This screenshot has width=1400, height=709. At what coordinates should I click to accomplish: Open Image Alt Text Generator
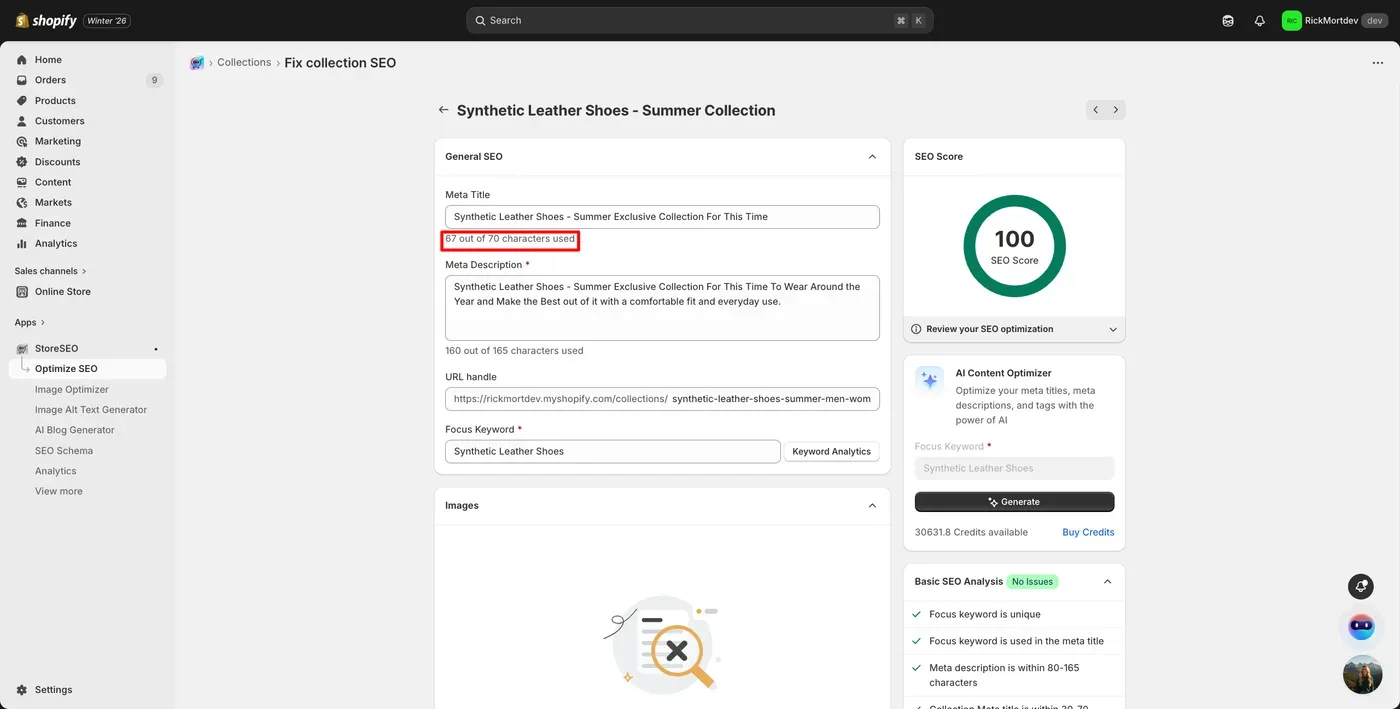(x=91, y=410)
